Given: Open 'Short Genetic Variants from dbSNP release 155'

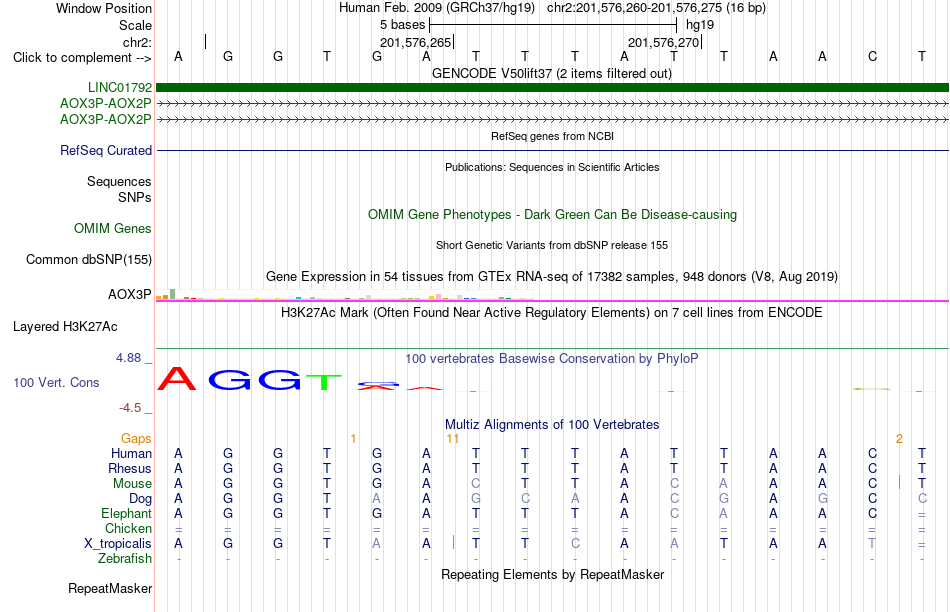Looking at the screenshot, I should coord(552,245).
